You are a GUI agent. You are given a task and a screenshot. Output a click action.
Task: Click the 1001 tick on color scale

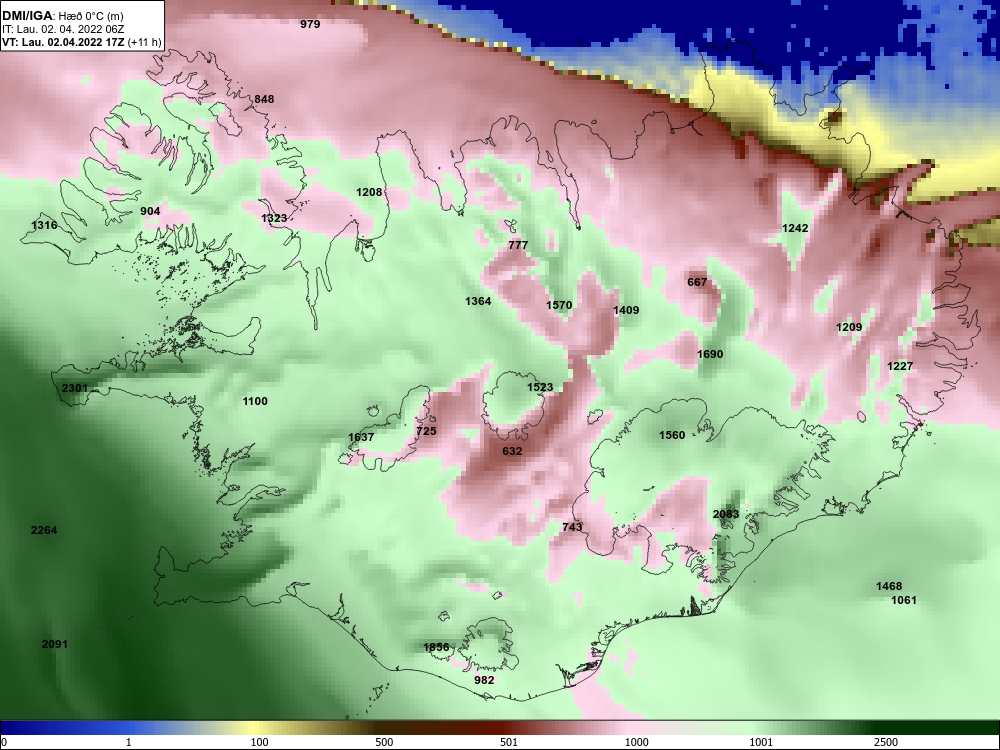761,742
